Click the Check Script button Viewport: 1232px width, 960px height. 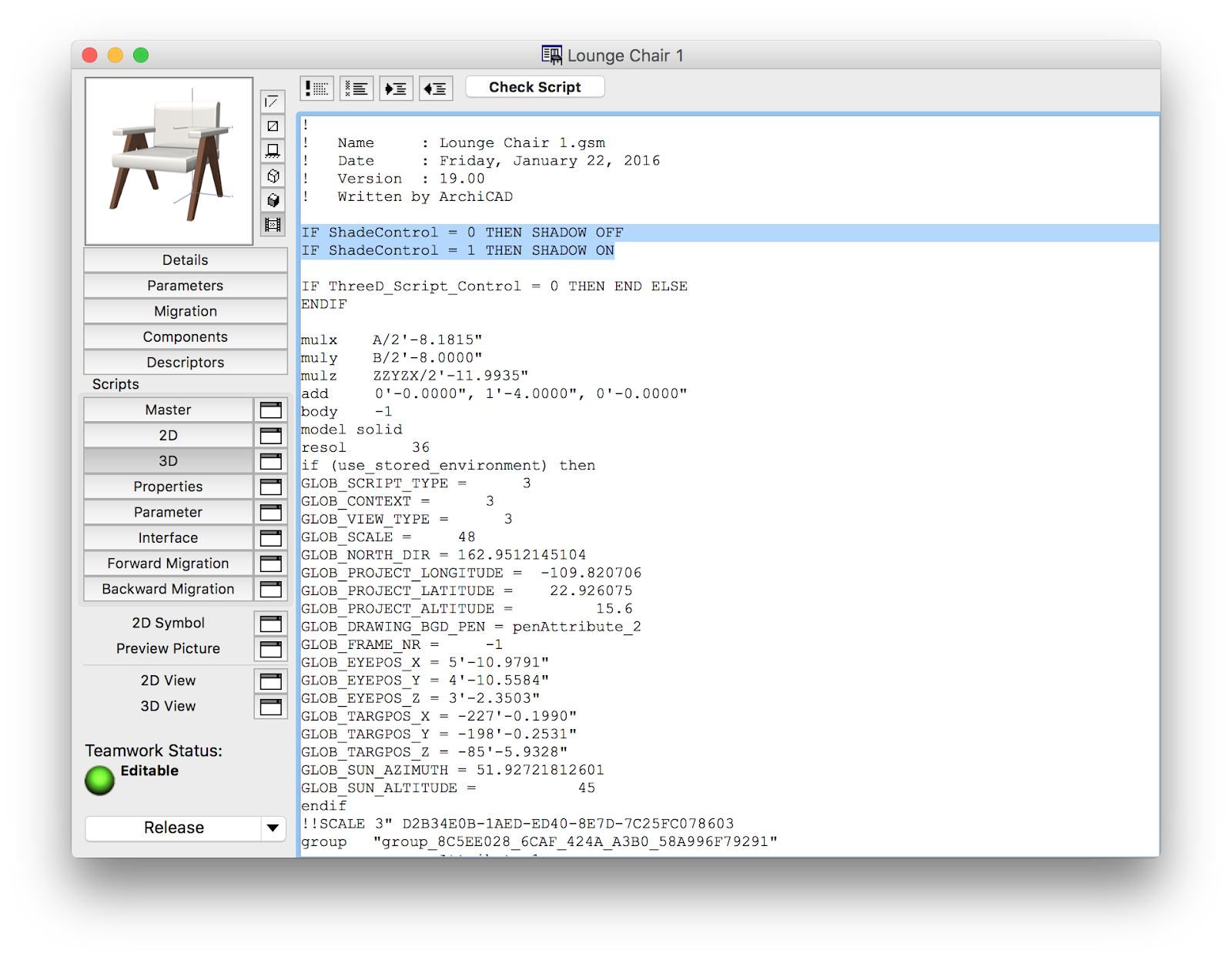pos(534,87)
